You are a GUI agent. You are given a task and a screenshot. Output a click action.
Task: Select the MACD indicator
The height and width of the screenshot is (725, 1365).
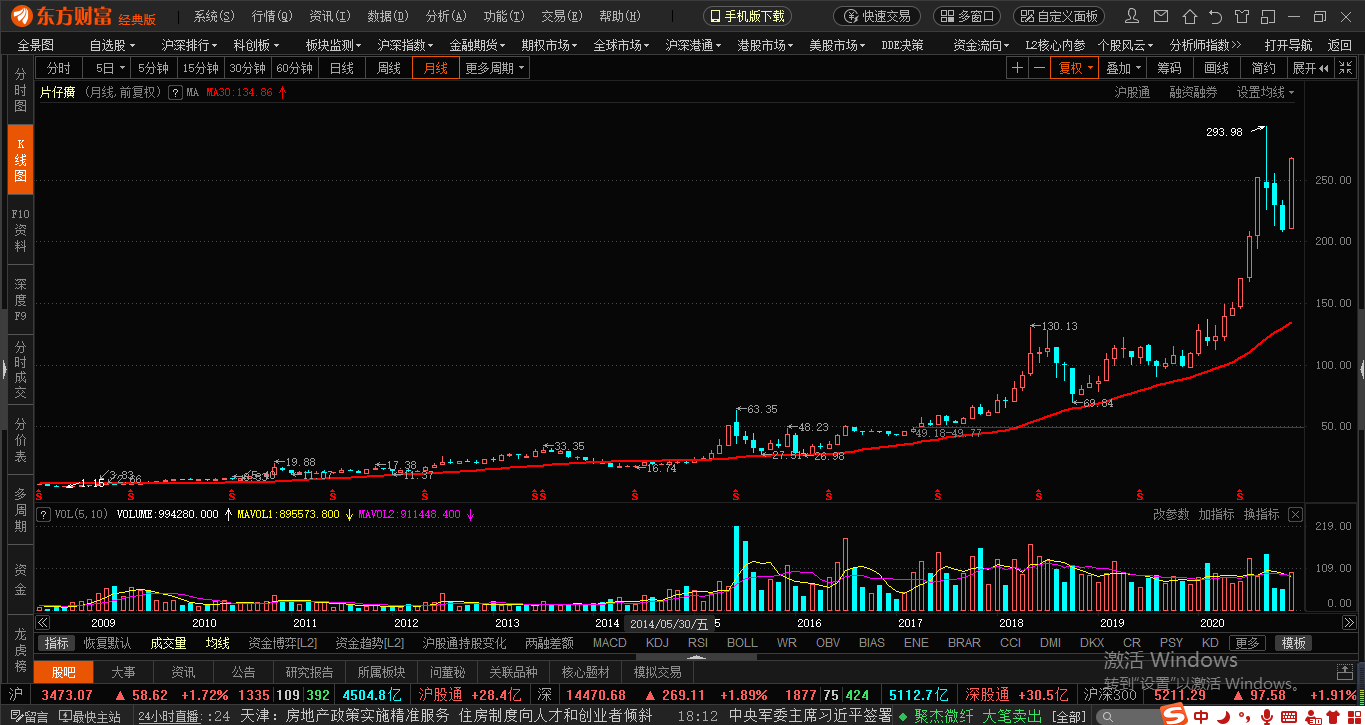[610, 643]
